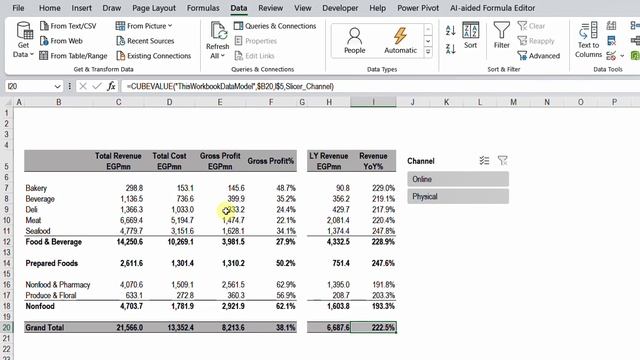Expand the Name Box dropdown
This screenshot has width=640, height=360.
(57, 87)
